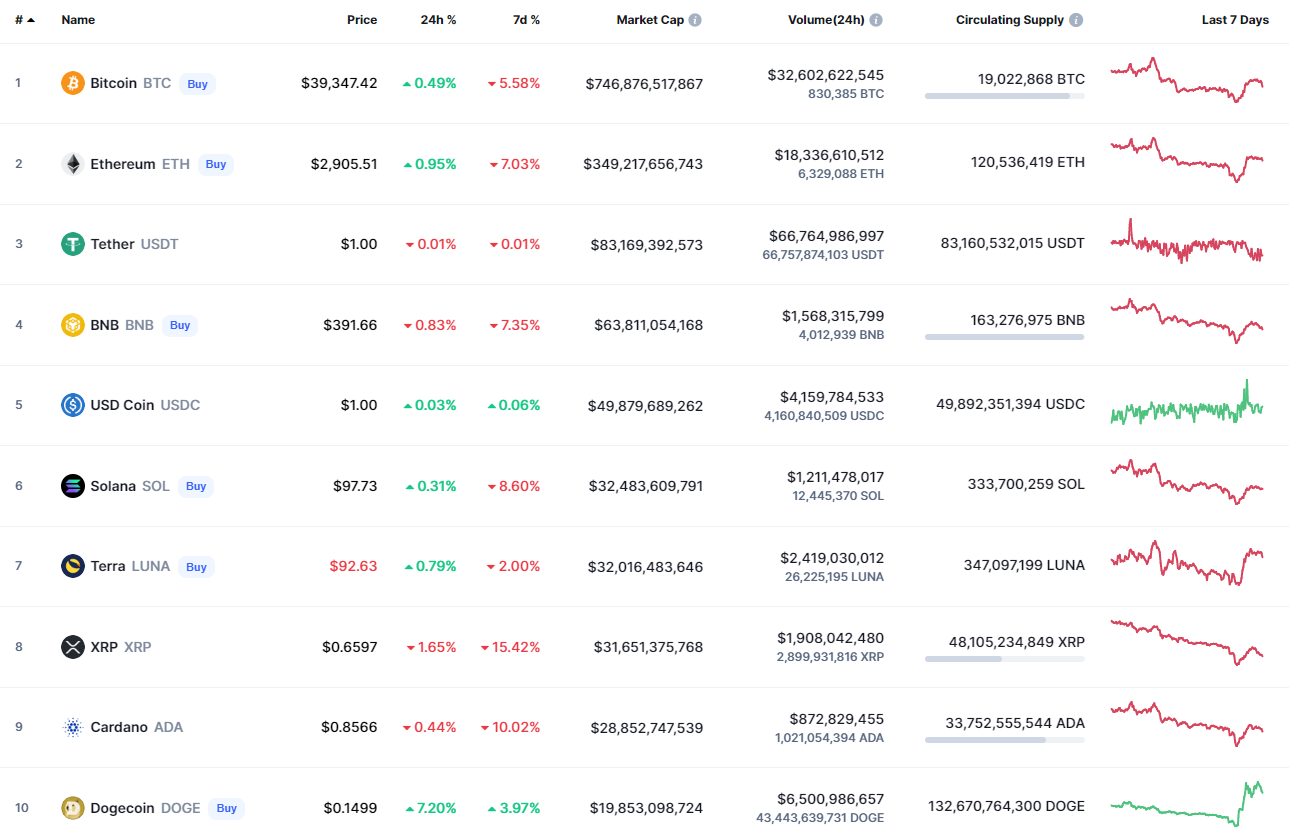
Task: Click the Solana market cap $32,483,609,791
Action: tap(647, 486)
